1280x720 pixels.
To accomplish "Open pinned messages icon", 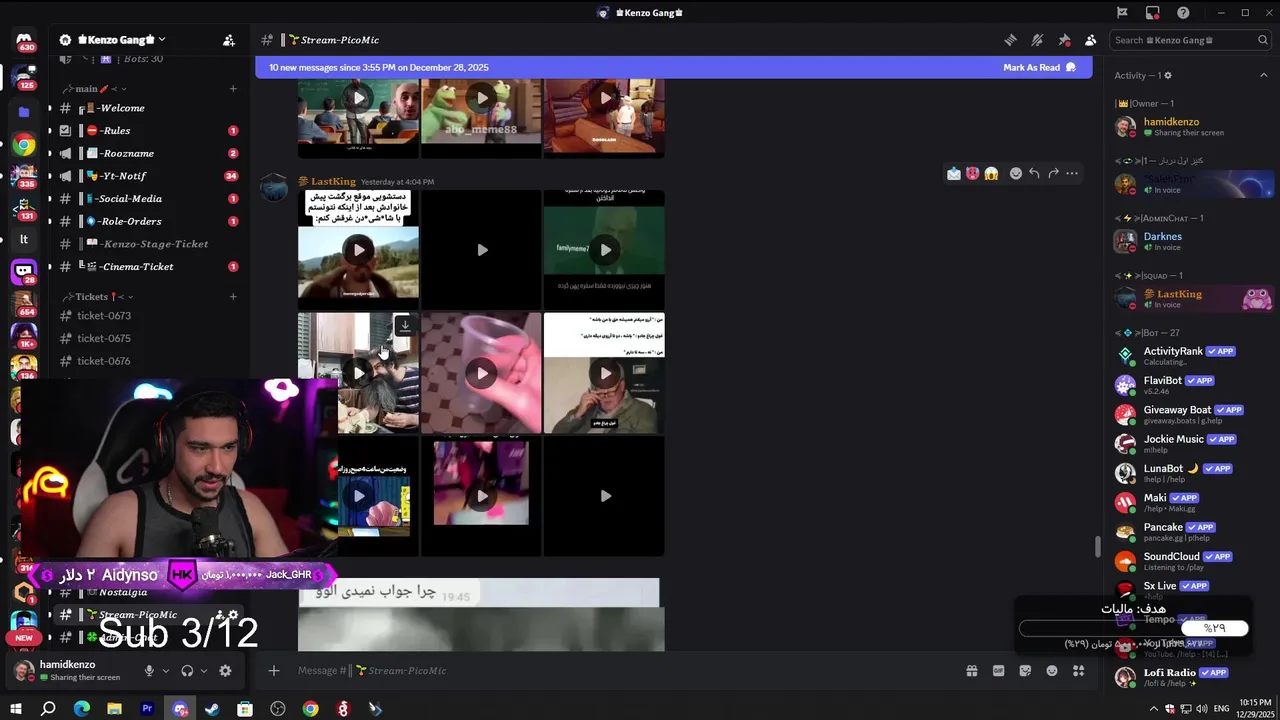I will [1064, 40].
